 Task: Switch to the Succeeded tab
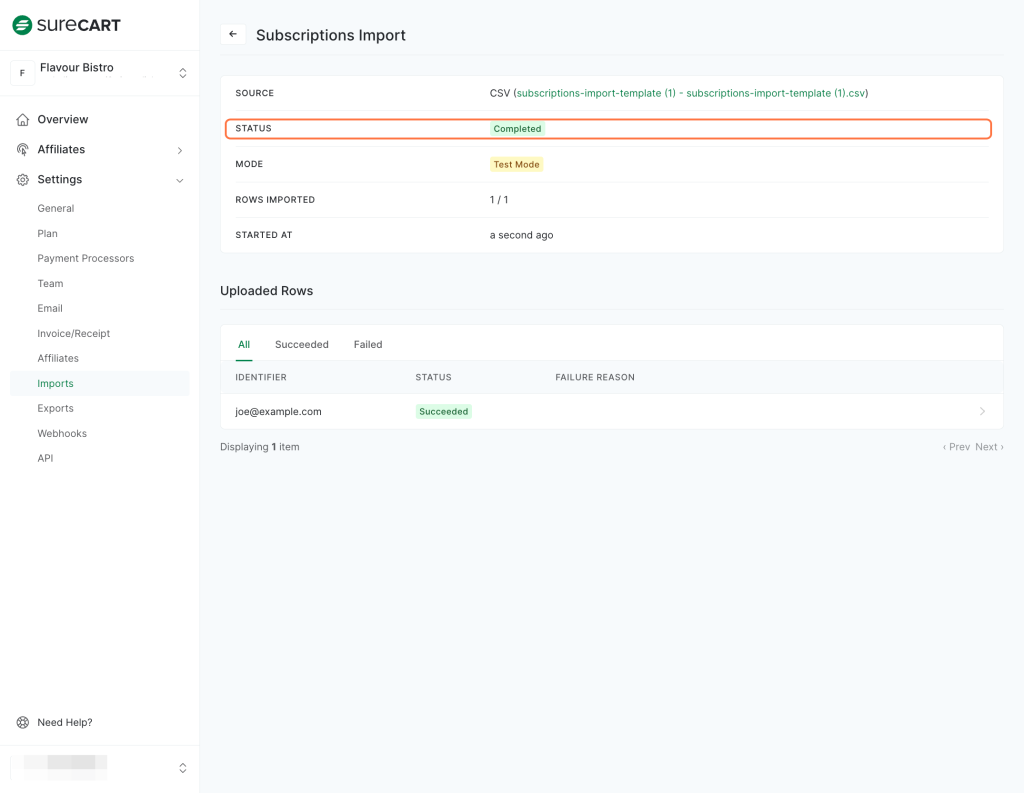pyautogui.click(x=301, y=344)
